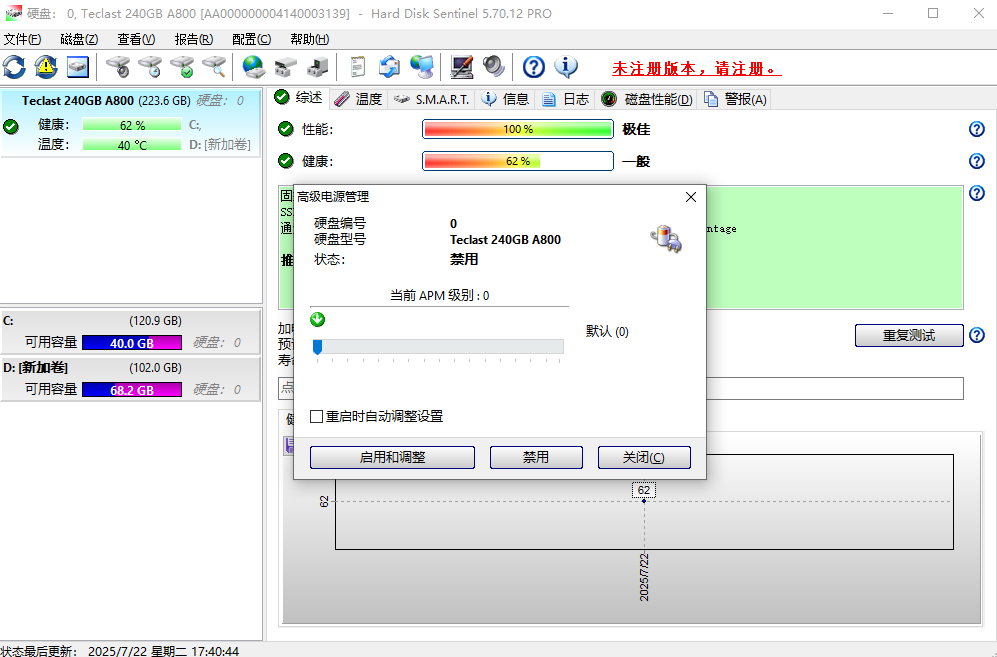
Task: Click the monitor with screwdriver configuration icon
Action: click(462, 67)
